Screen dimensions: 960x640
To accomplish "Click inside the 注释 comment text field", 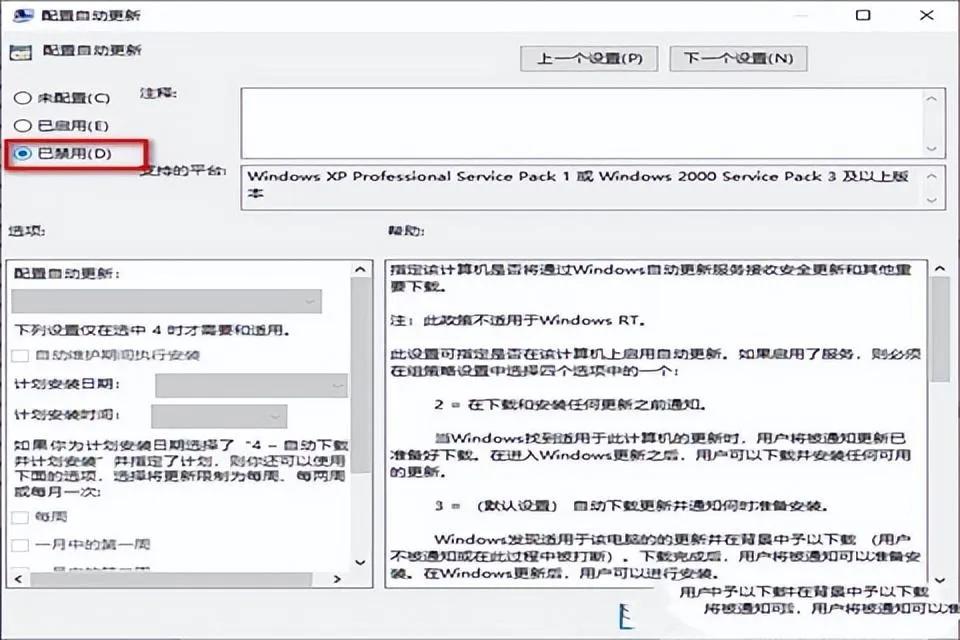I will click(580, 122).
